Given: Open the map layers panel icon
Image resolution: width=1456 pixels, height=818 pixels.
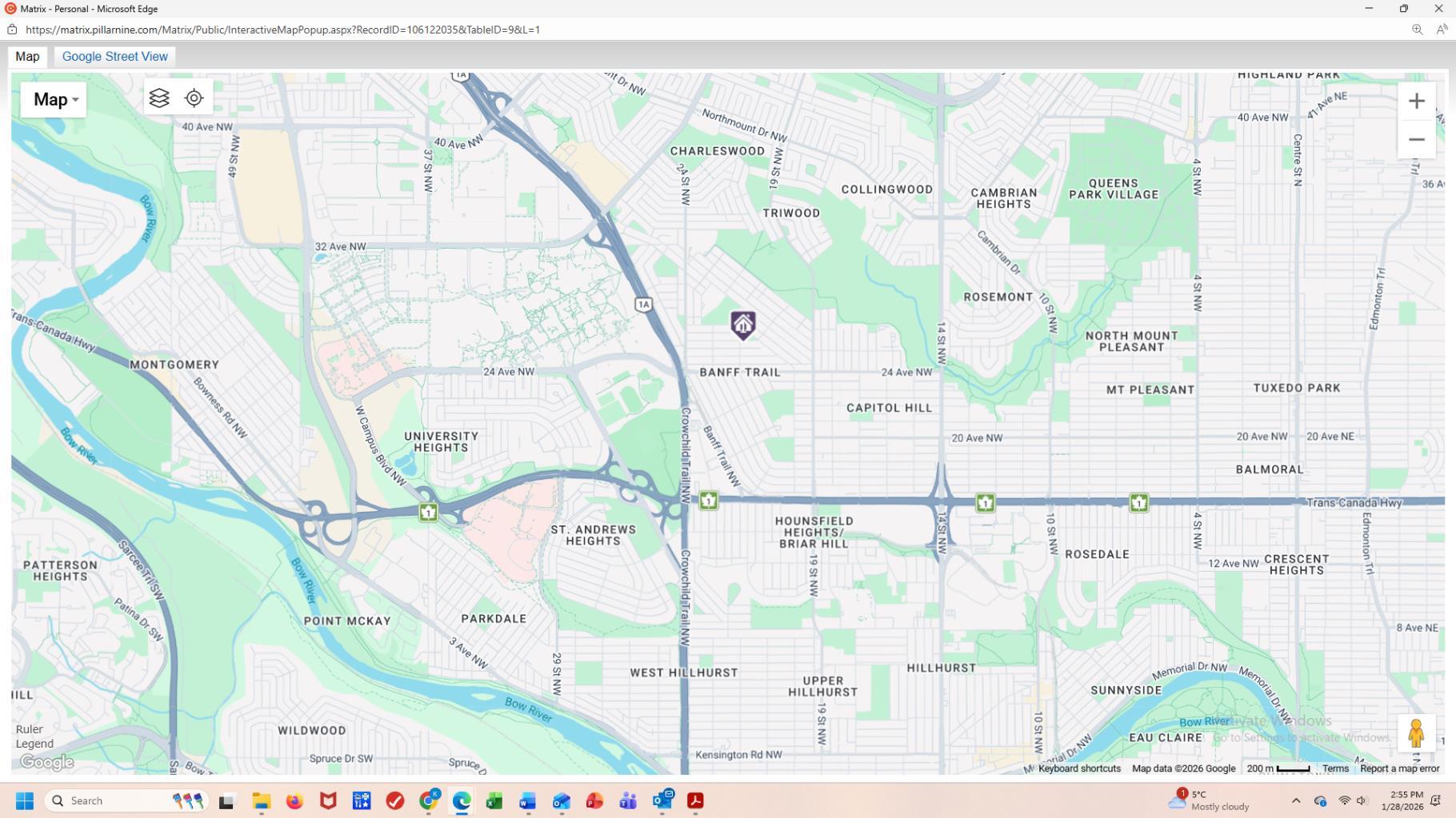Looking at the screenshot, I should [x=159, y=98].
